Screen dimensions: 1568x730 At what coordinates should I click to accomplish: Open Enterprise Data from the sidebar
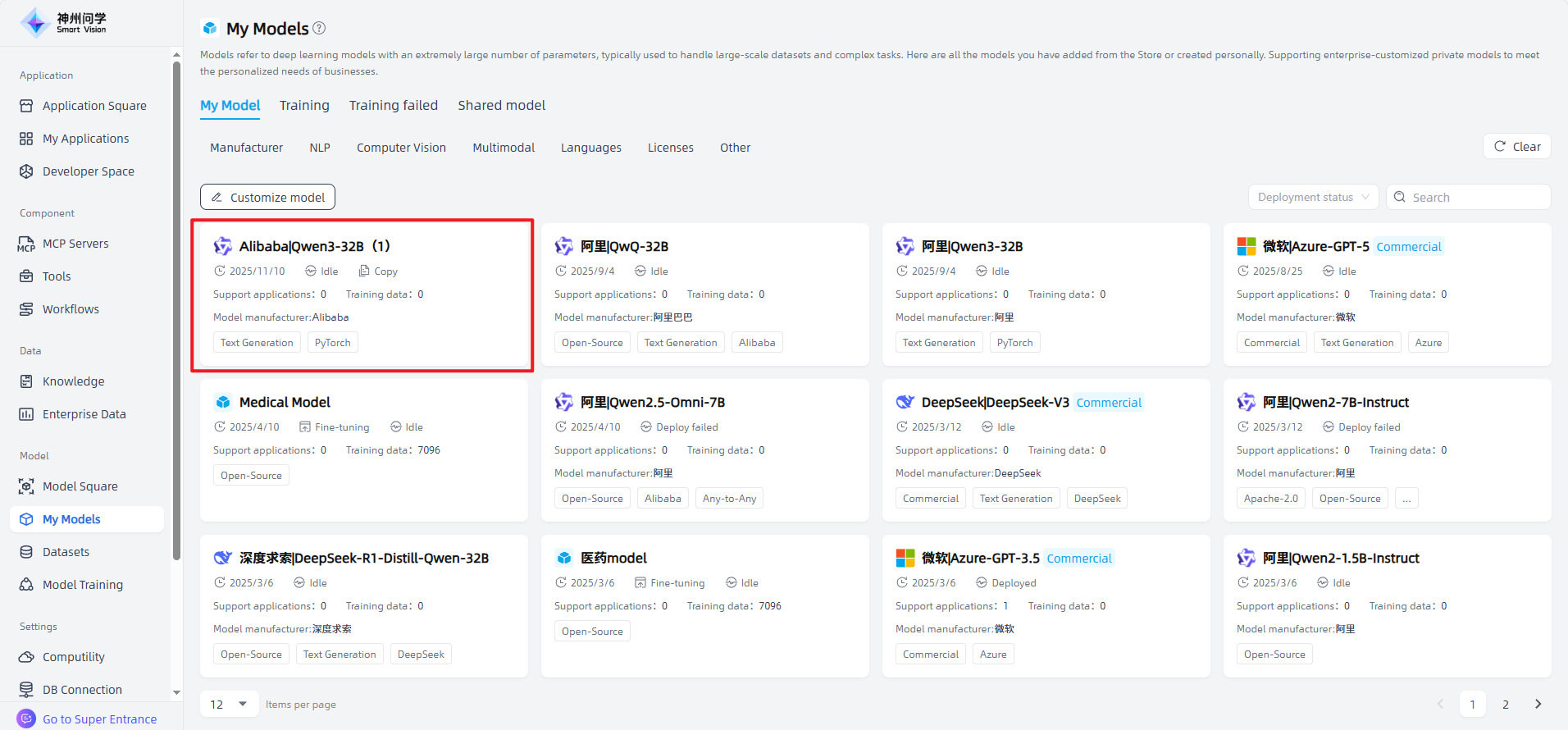click(x=84, y=414)
